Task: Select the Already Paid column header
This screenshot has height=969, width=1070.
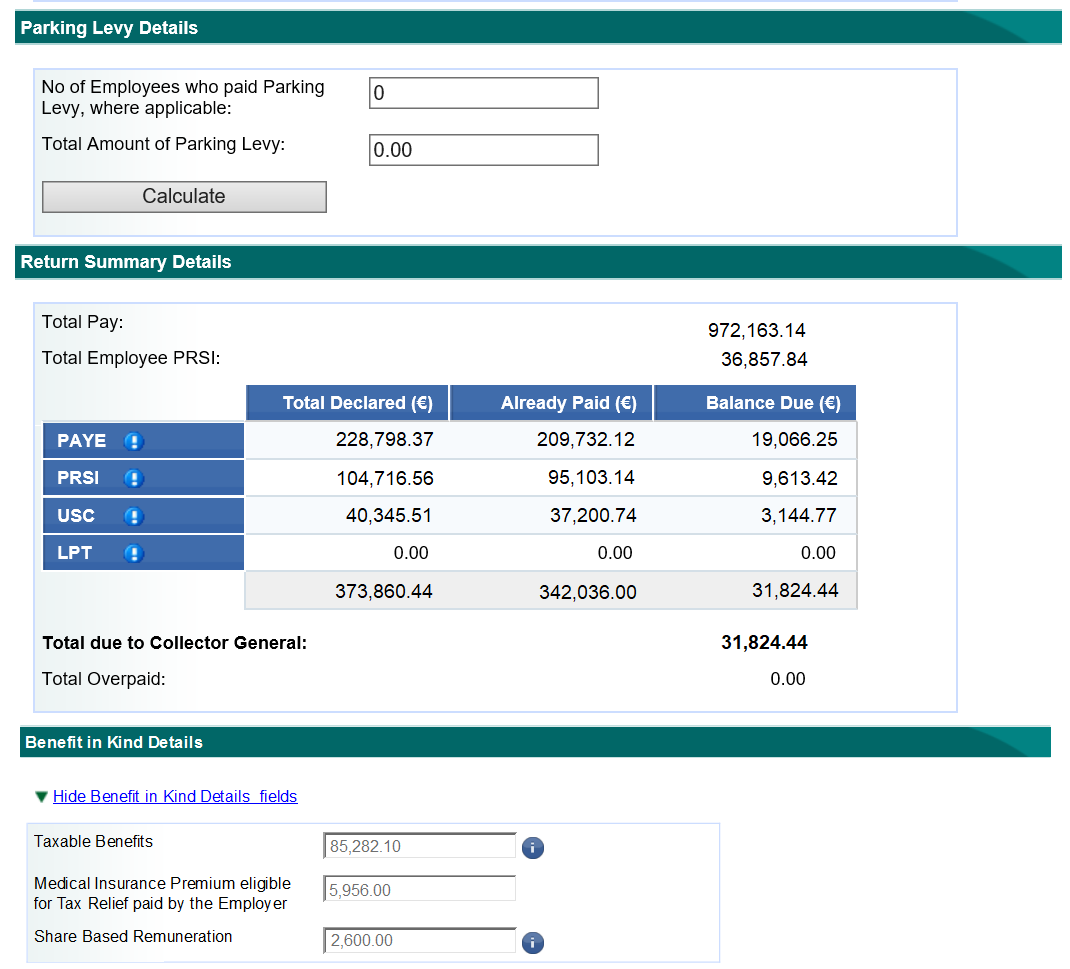Action: click(x=552, y=403)
